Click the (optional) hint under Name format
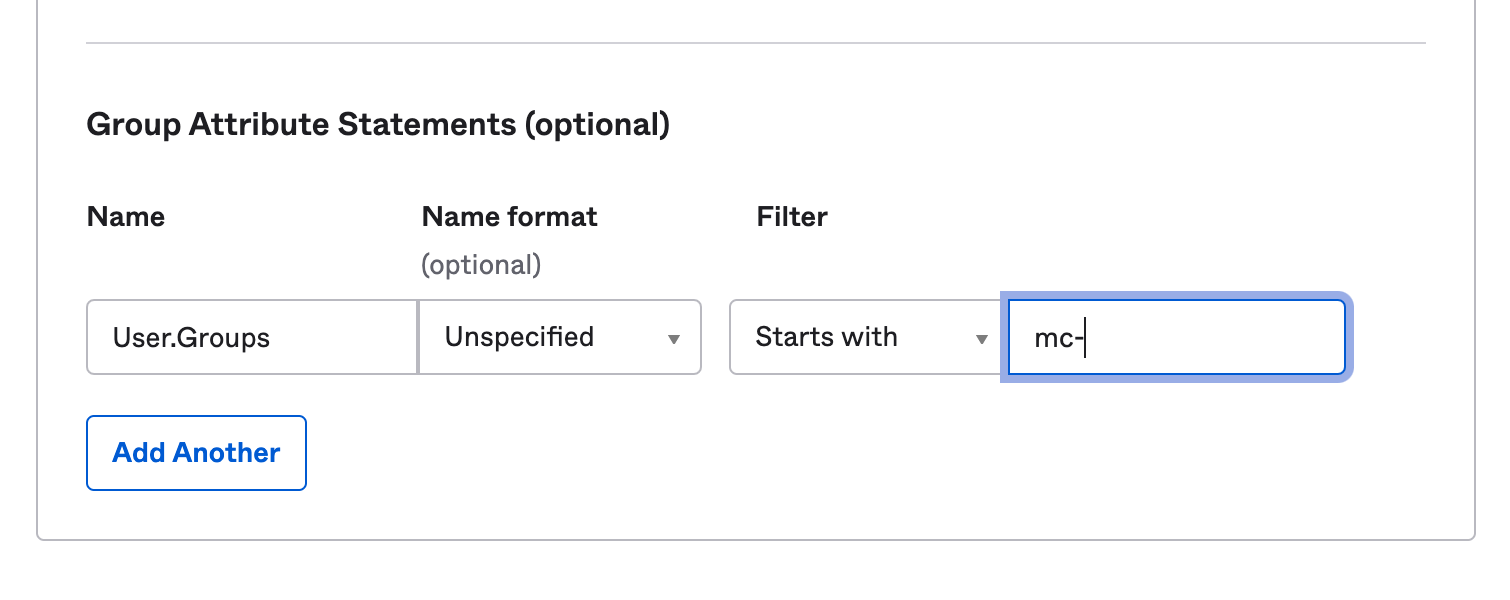Image resolution: width=1510 pixels, height=600 pixels. point(481,265)
